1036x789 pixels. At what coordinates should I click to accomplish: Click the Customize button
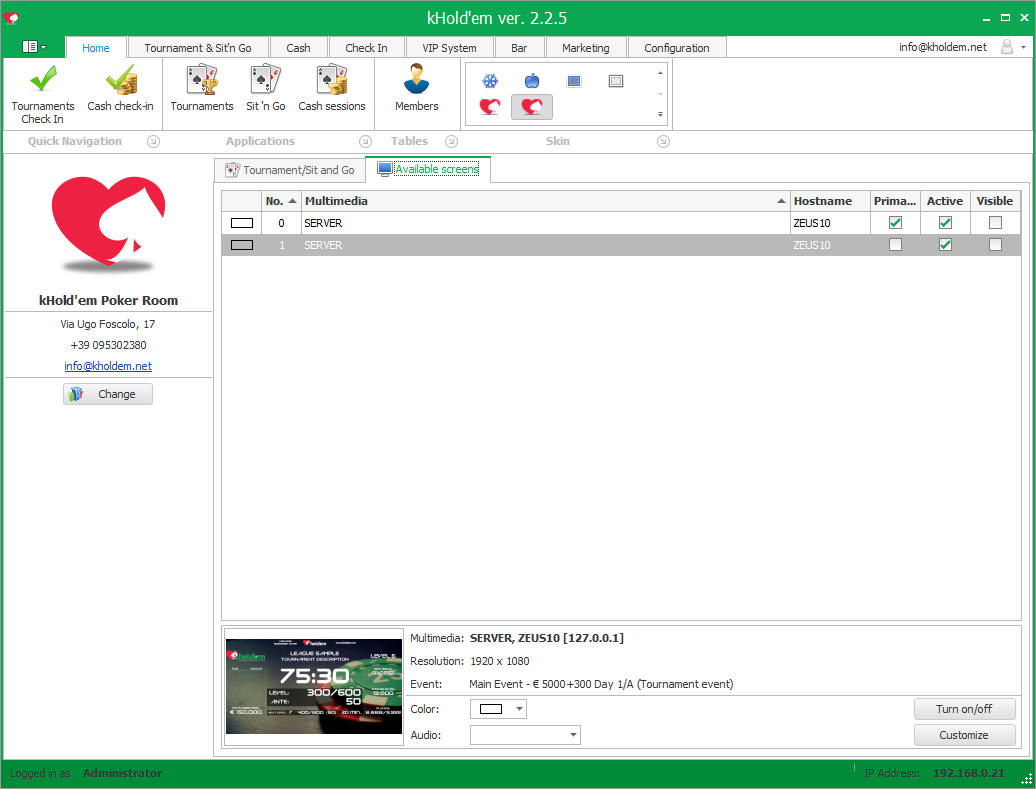pos(964,735)
